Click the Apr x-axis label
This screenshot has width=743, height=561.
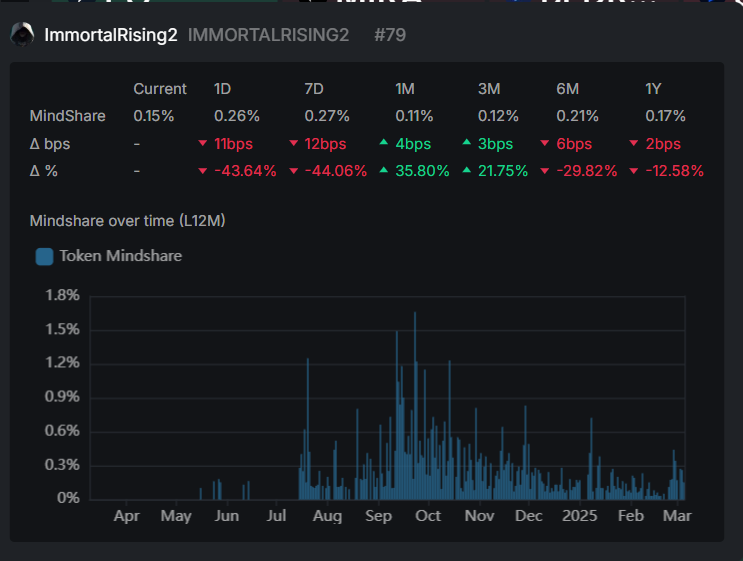tap(127, 516)
